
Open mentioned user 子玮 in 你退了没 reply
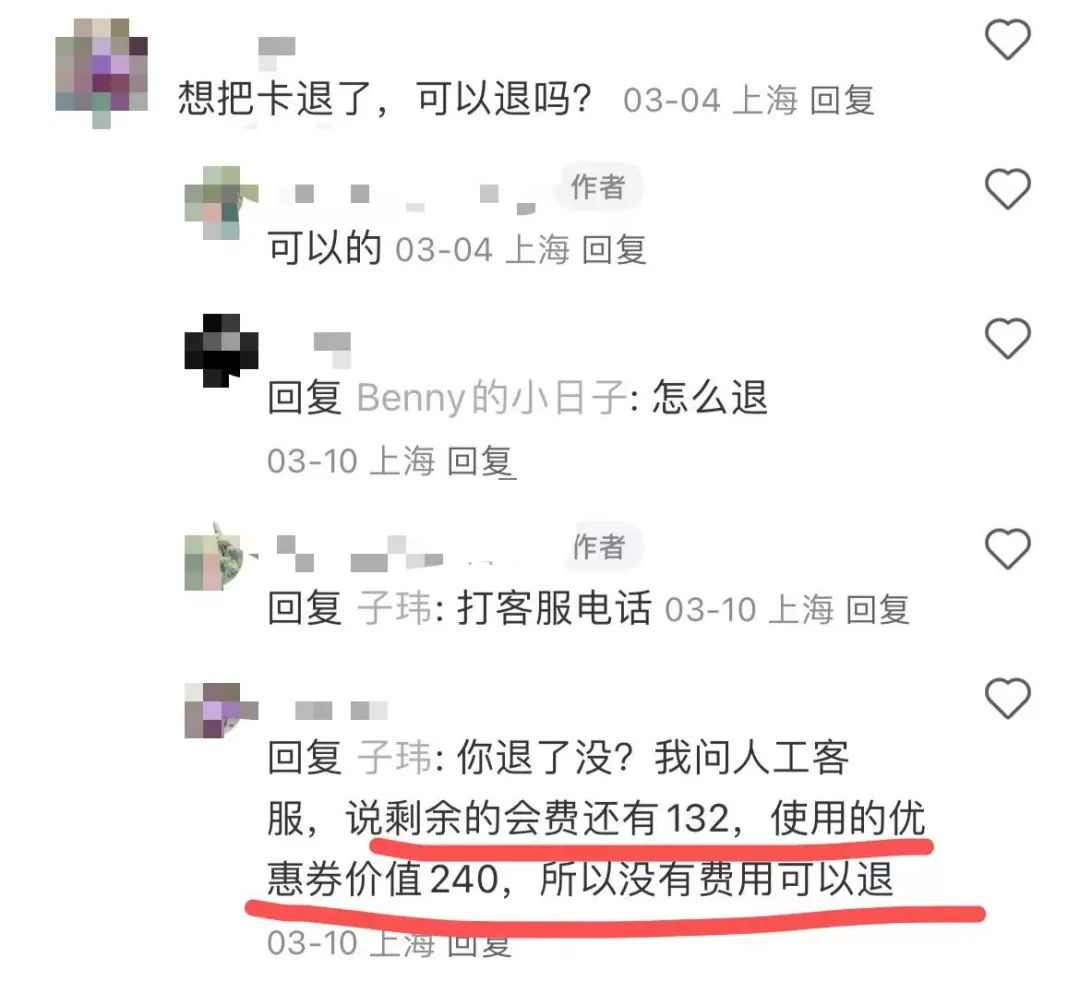pos(395,758)
